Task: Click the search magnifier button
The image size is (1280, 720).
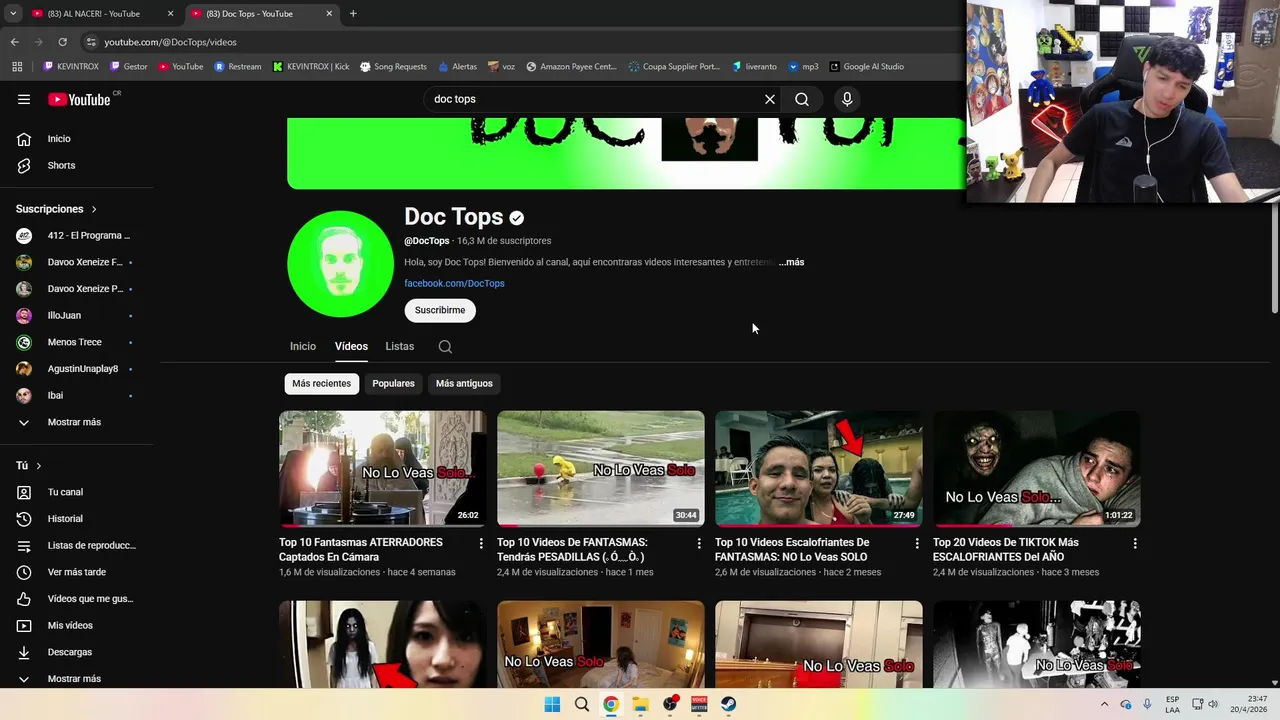Action: point(802,99)
